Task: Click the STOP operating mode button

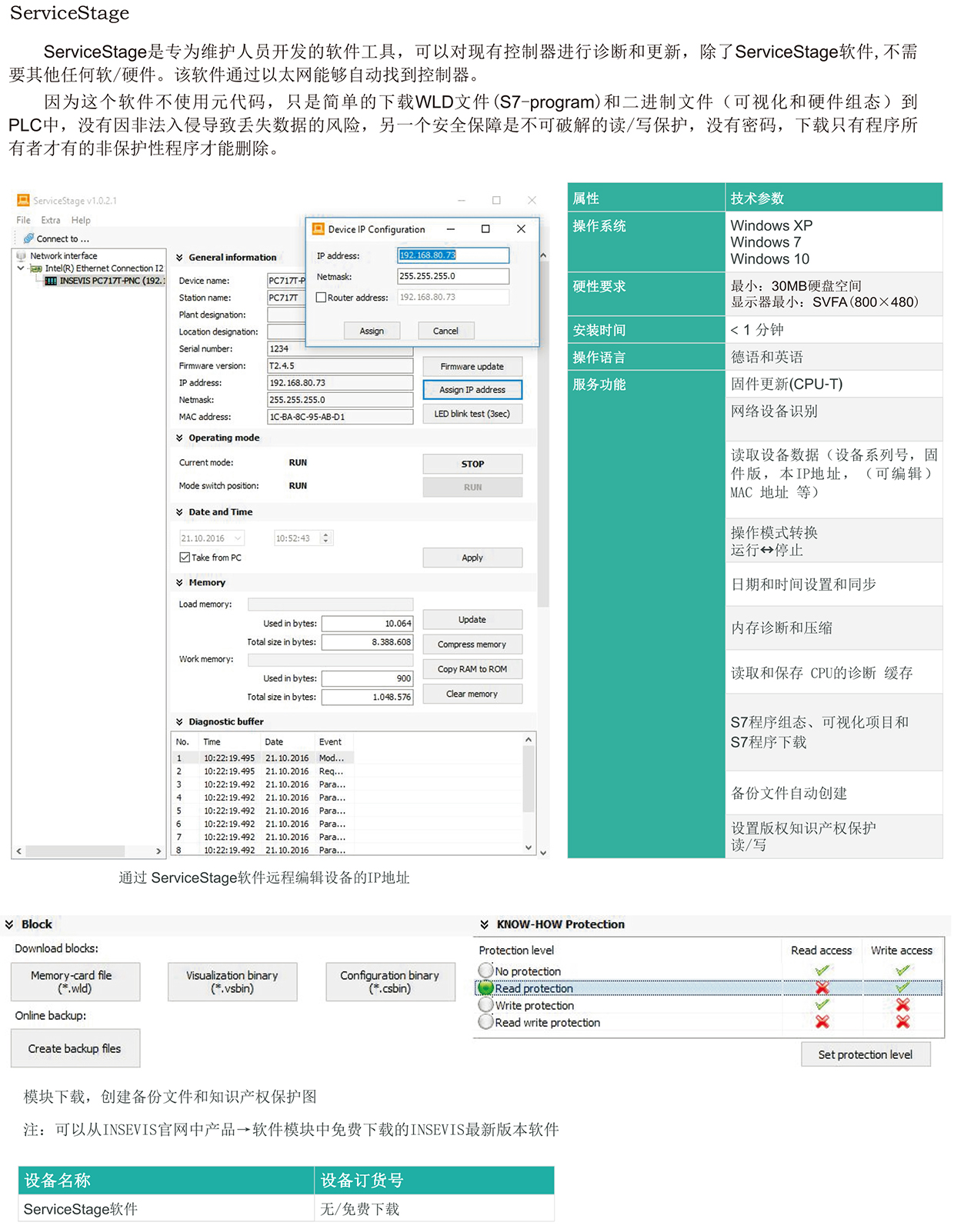Action: click(472, 464)
